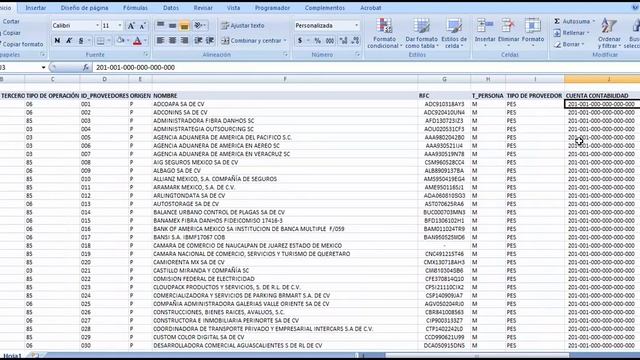Decrease decimal places icon
The width and height of the screenshot is (640, 360).
pyautogui.click(x=355, y=40)
